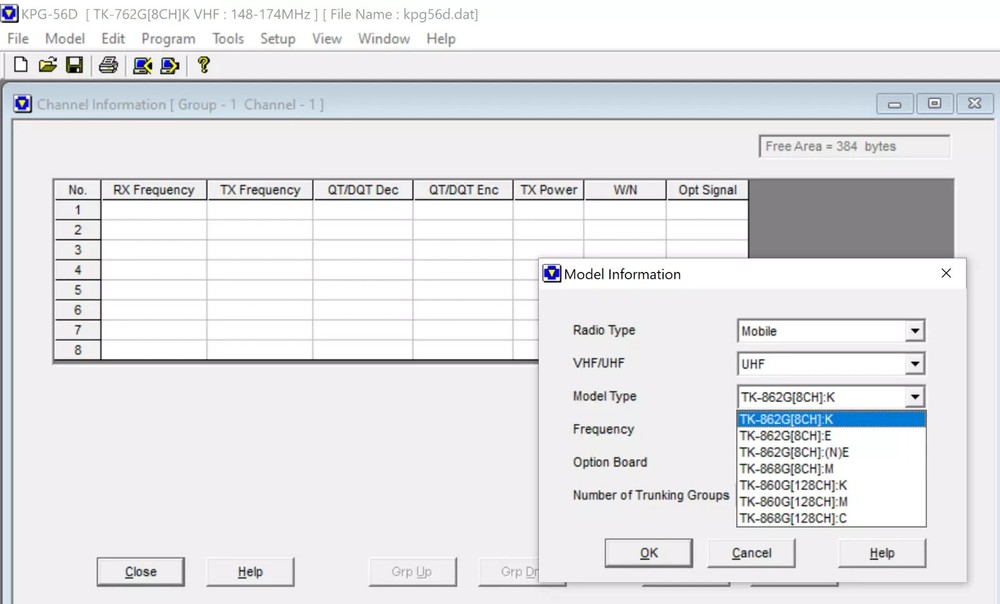Open the Edit menu
Screen dimensions: 1000x604
[x=113, y=39]
